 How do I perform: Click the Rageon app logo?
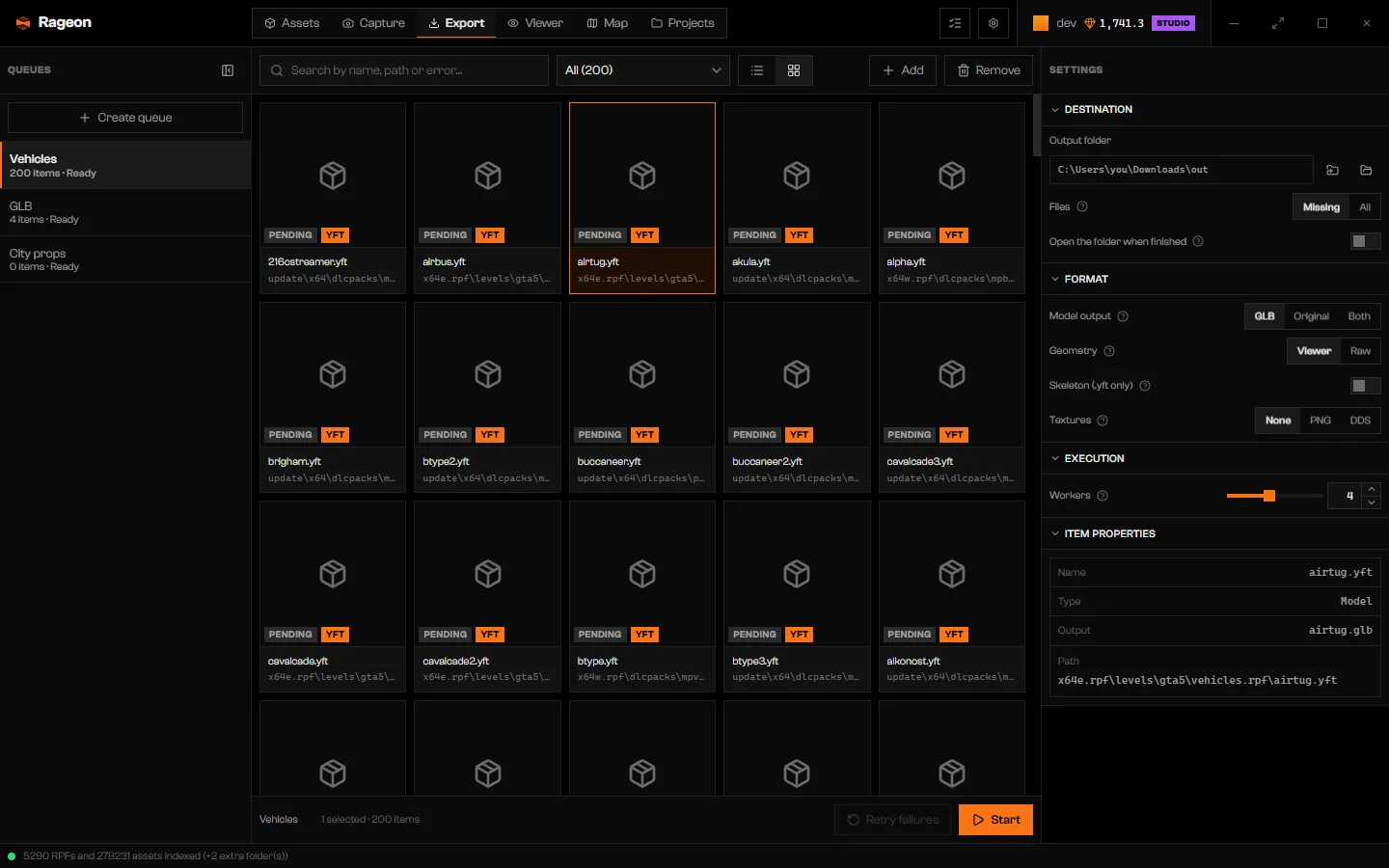pyautogui.click(x=23, y=23)
